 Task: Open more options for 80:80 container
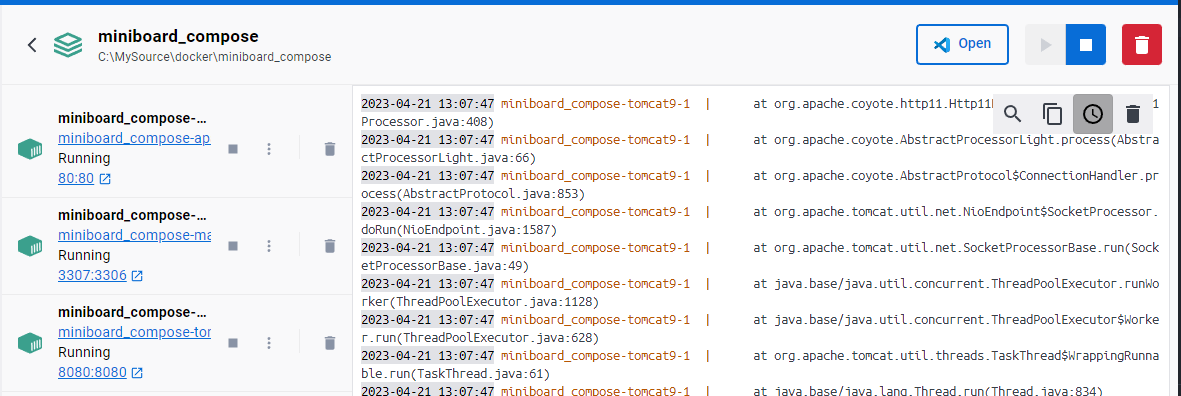(269, 148)
